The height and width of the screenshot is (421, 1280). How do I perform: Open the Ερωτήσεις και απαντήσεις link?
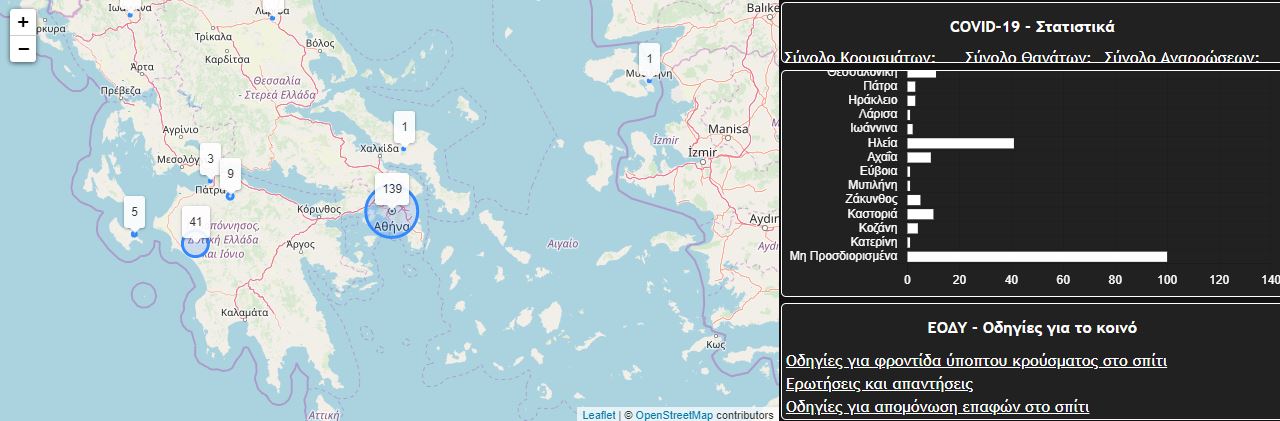879,384
